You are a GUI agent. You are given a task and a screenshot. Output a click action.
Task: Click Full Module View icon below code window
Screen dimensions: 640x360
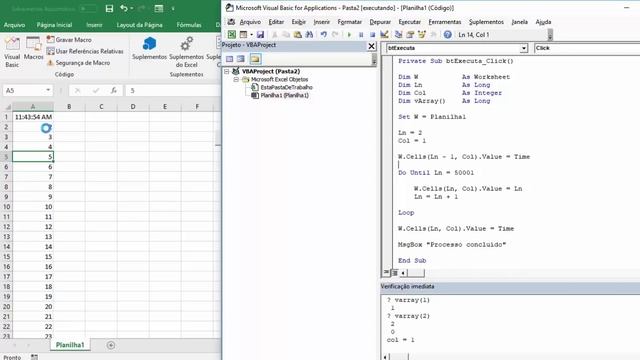394,272
